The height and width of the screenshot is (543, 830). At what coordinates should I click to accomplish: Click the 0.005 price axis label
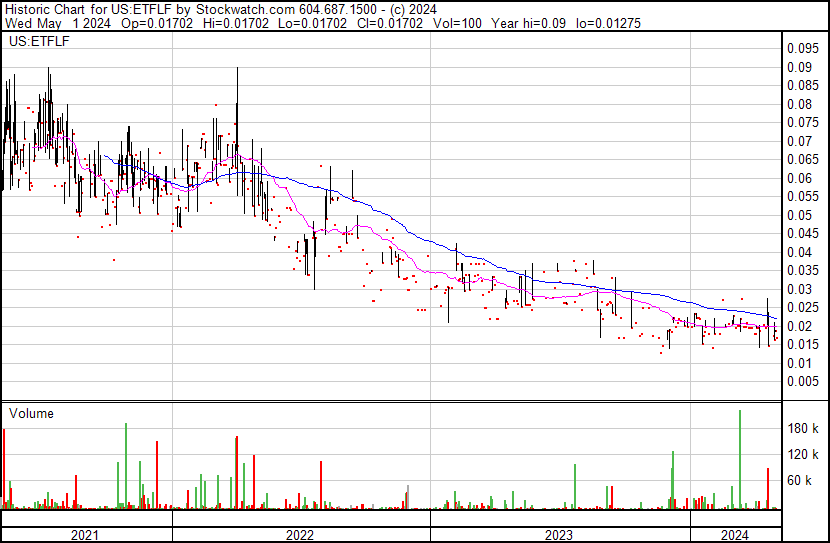[801, 381]
